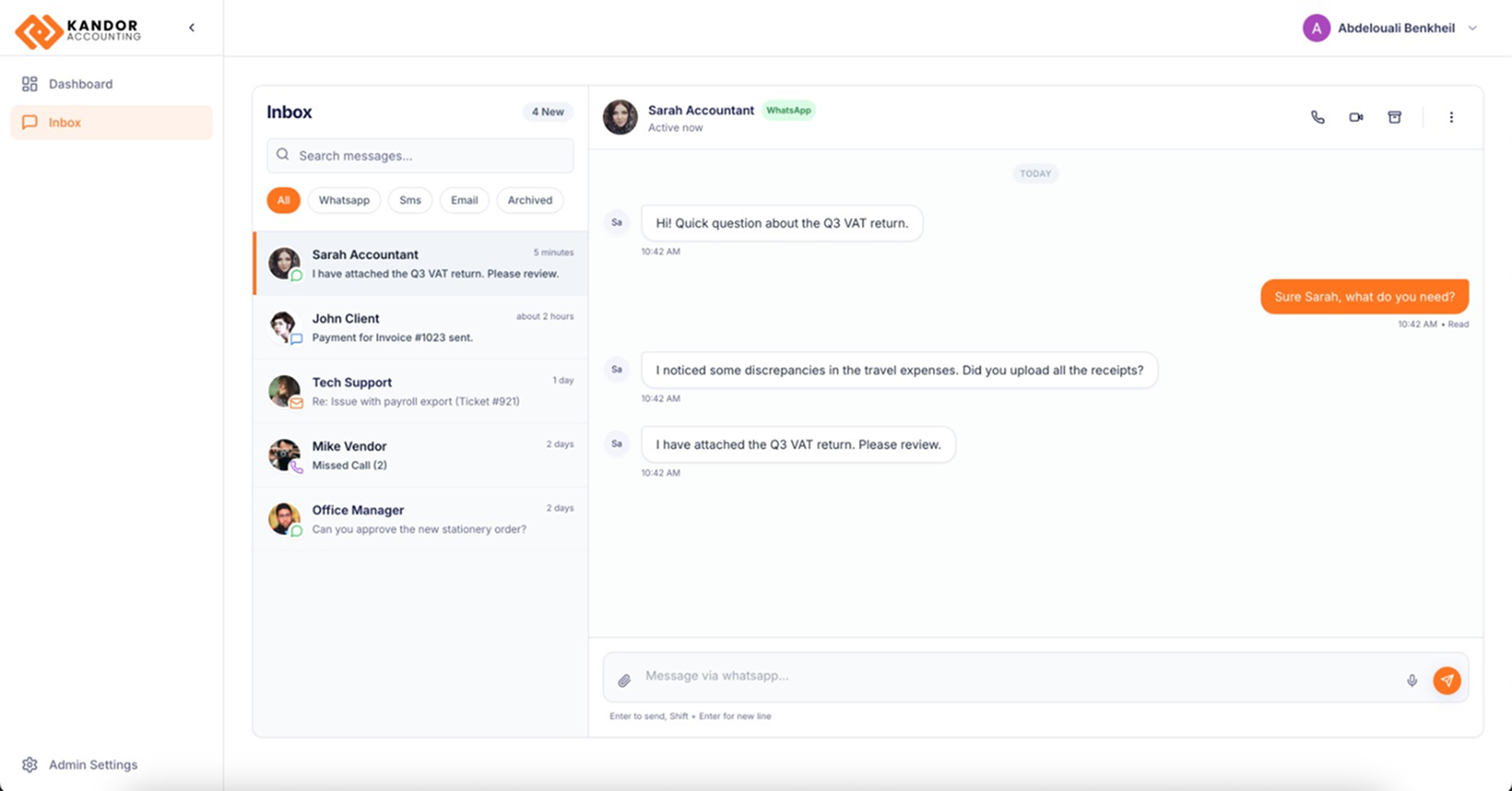Open John Client conversation
The width and height of the screenshot is (1512, 791).
click(421, 327)
